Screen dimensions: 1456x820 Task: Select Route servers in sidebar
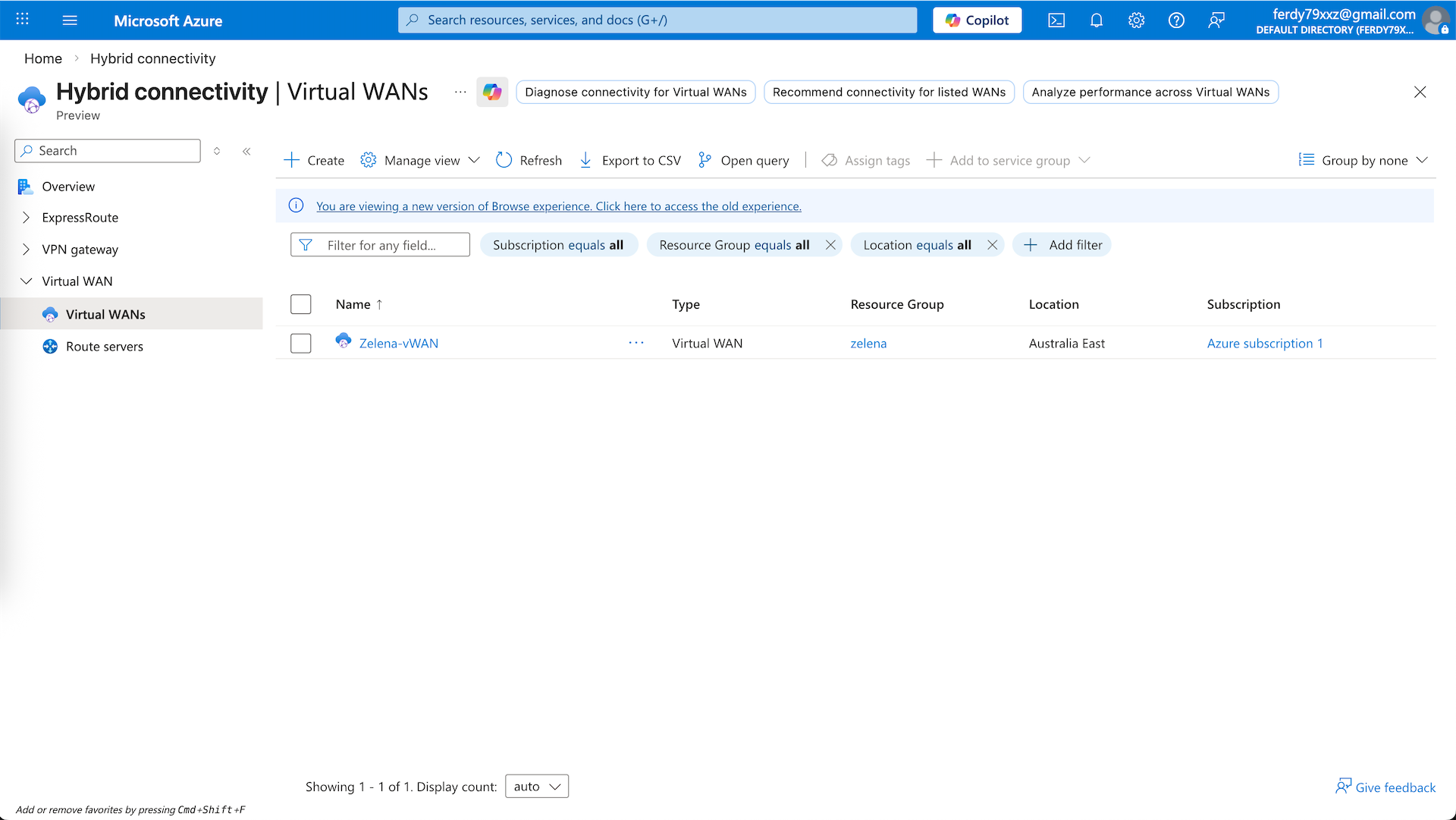(x=105, y=347)
